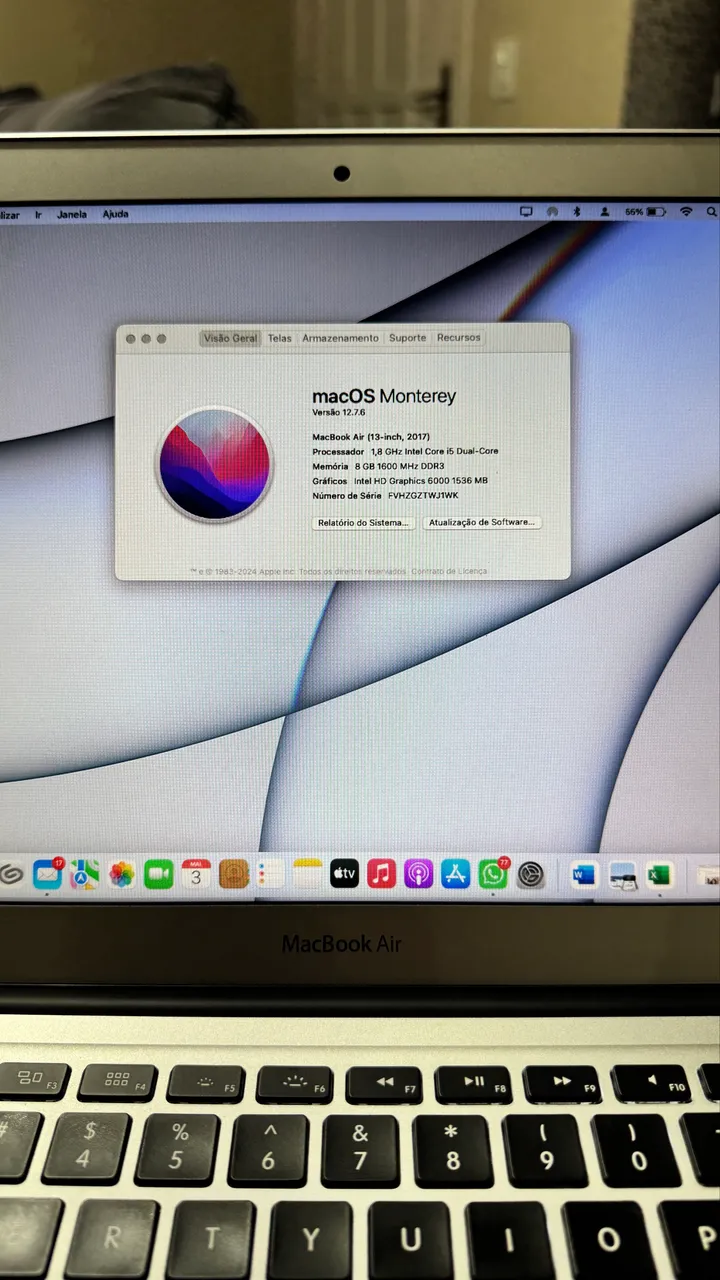The width and height of the screenshot is (720, 1280).
Task: Open the Contrato de Licença link
Action: point(450,571)
